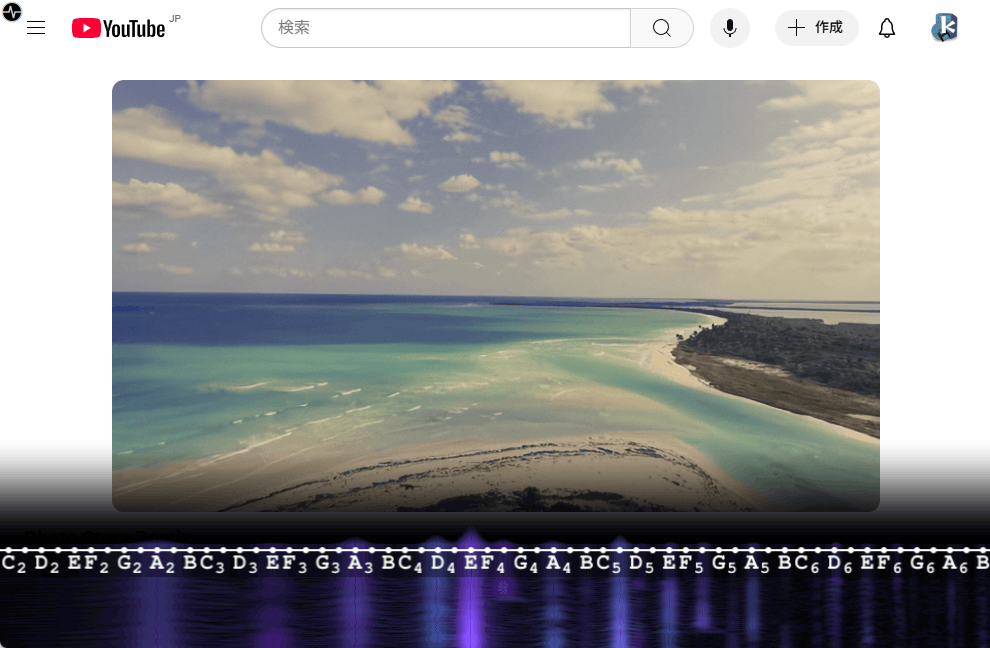The height and width of the screenshot is (648, 990).
Task: Open the 作成 create button
Action: (816, 28)
